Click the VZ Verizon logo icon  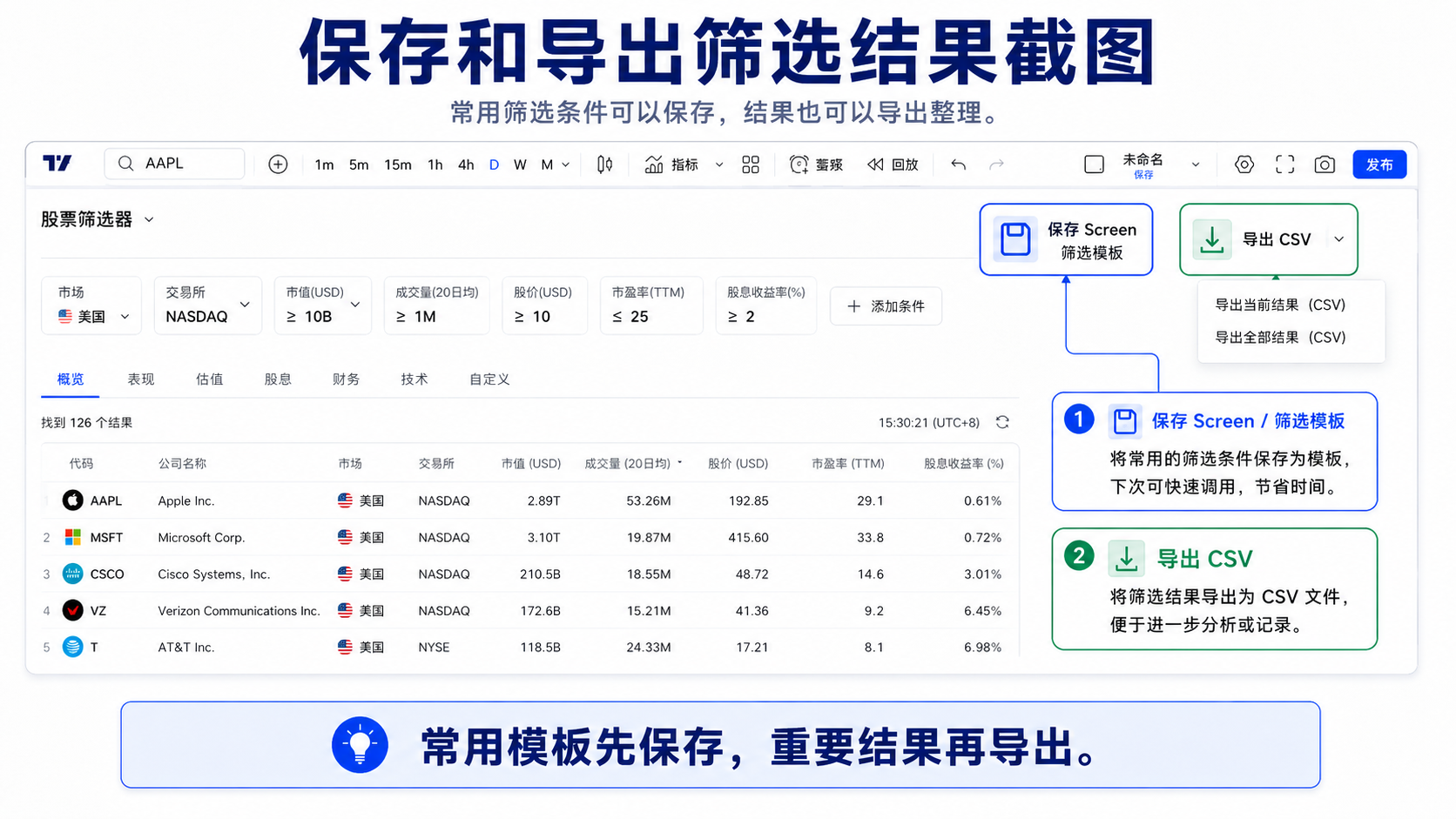pyautogui.click(x=73, y=610)
